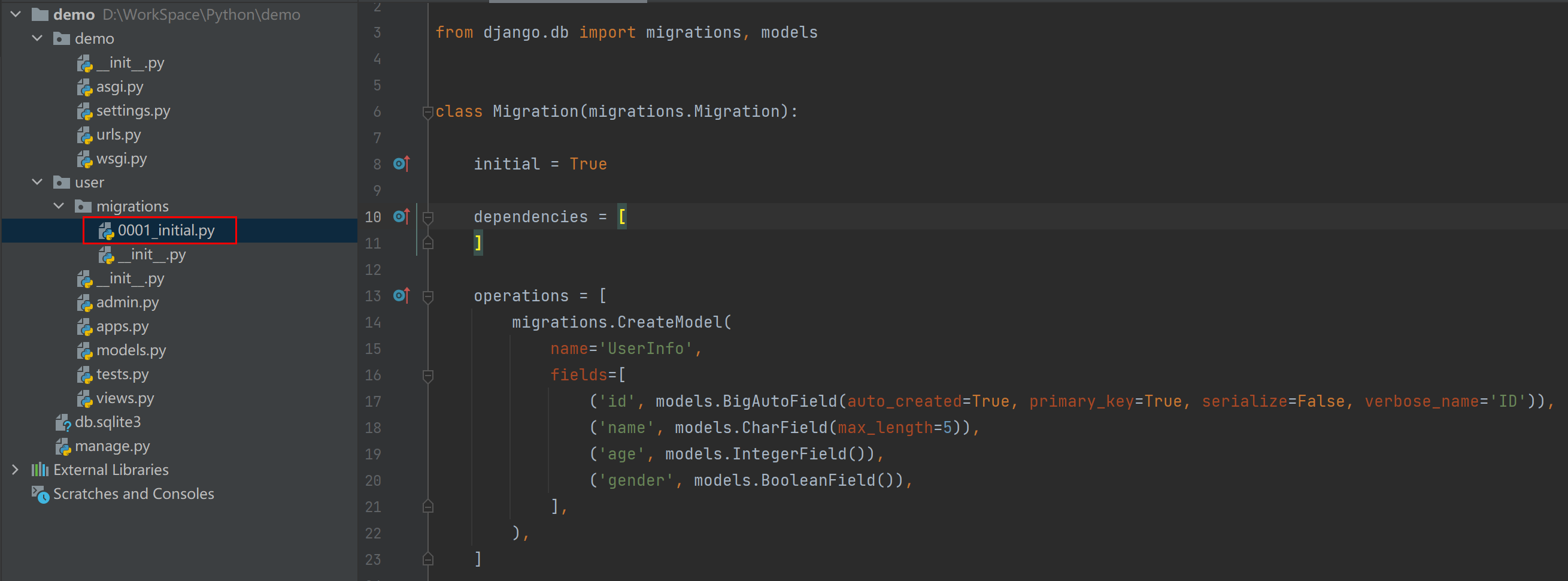1568x581 pixels.
Task: Collapse the demo project root node
Action: click(x=16, y=14)
